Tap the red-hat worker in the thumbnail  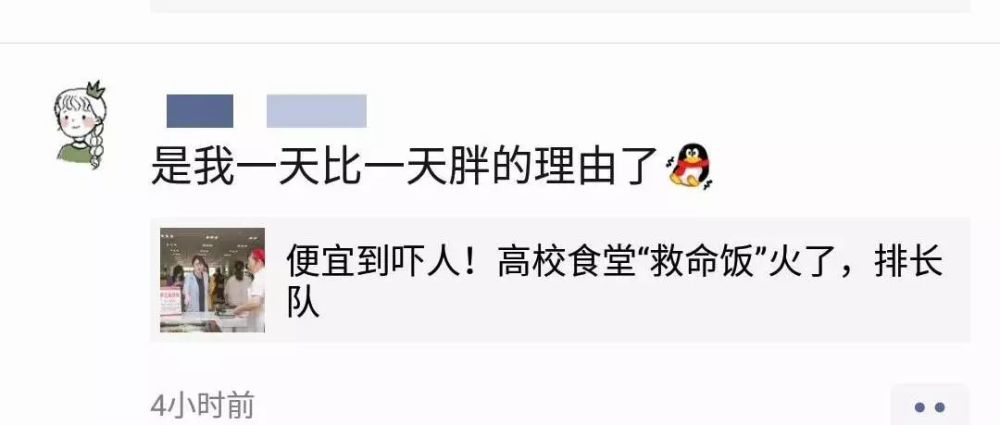tap(253, 287)
